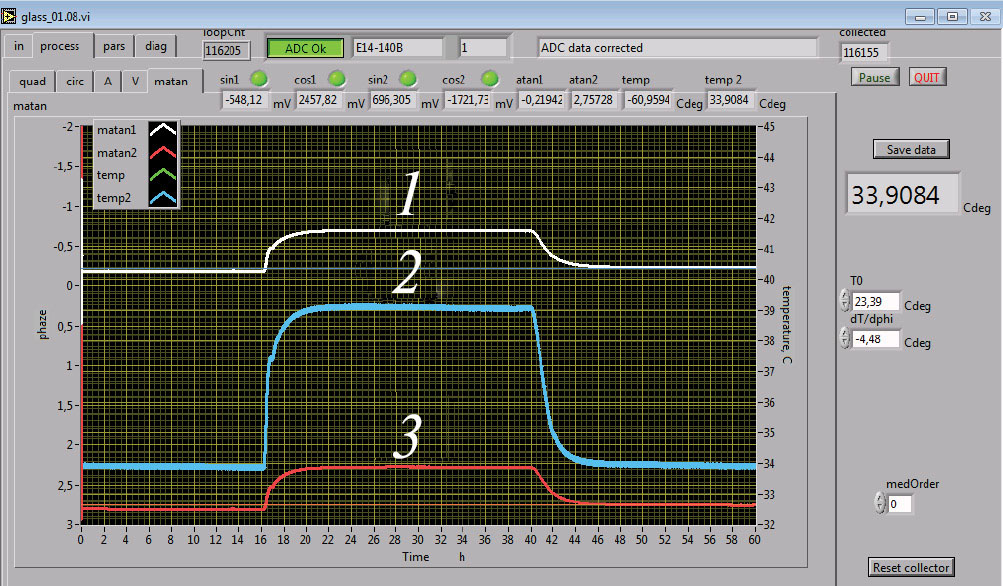The width and height of the screenshot is (1003, 586).
Task: Click the cos1 green LED indicator
Action: tap(337, 78)
